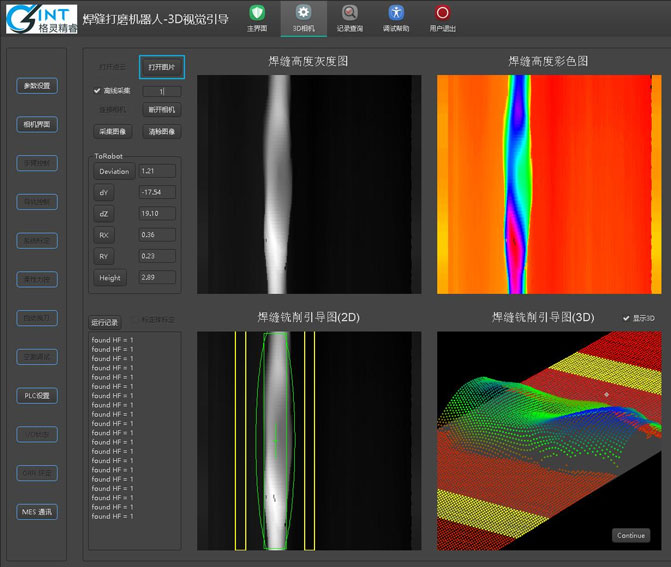The image size is (671, 567).
Task: Click the 打开图片 button
Action: point(162,67)
